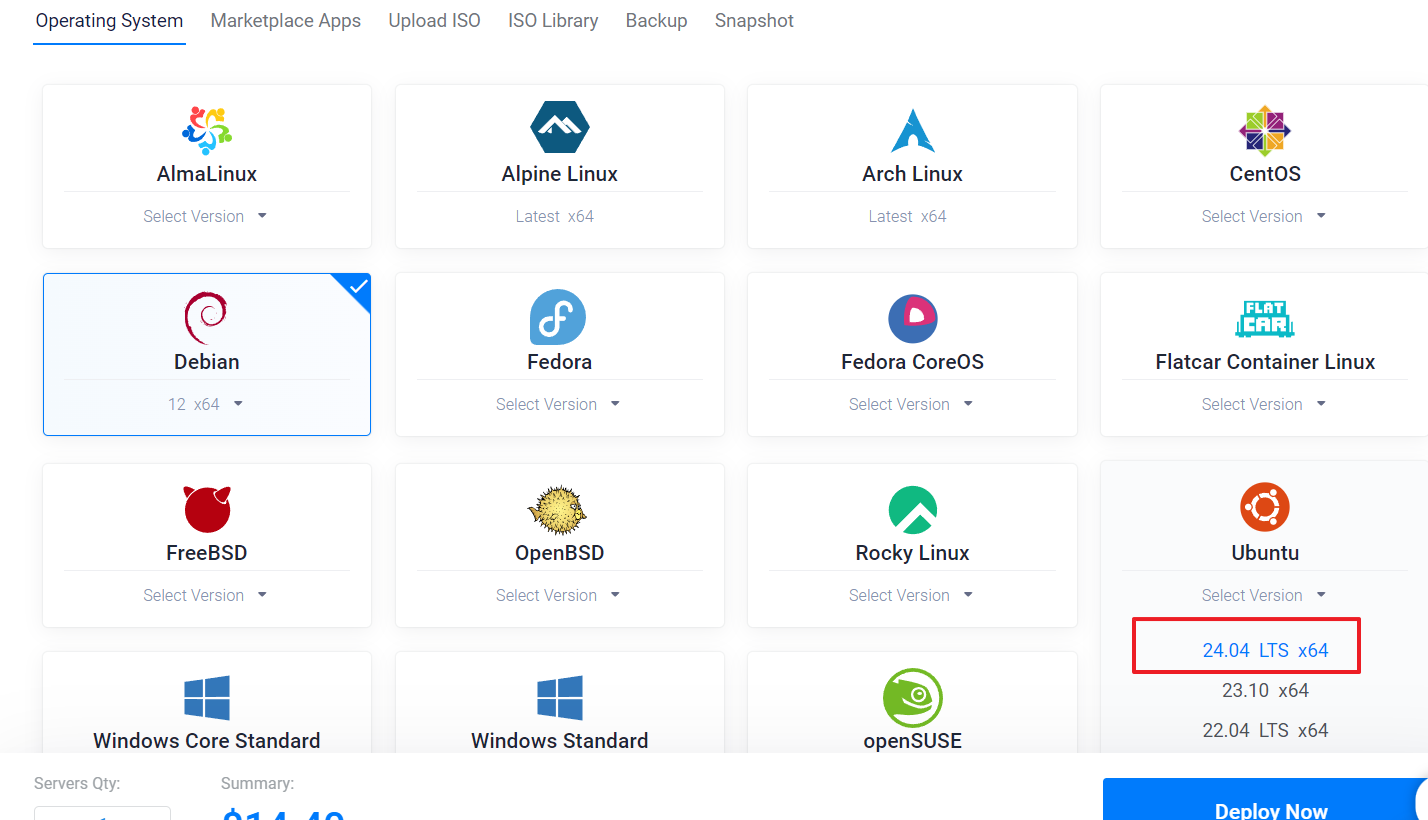1428x820 pixels.
Task: Open the ISO Library tab
Action: coord(553,21)
